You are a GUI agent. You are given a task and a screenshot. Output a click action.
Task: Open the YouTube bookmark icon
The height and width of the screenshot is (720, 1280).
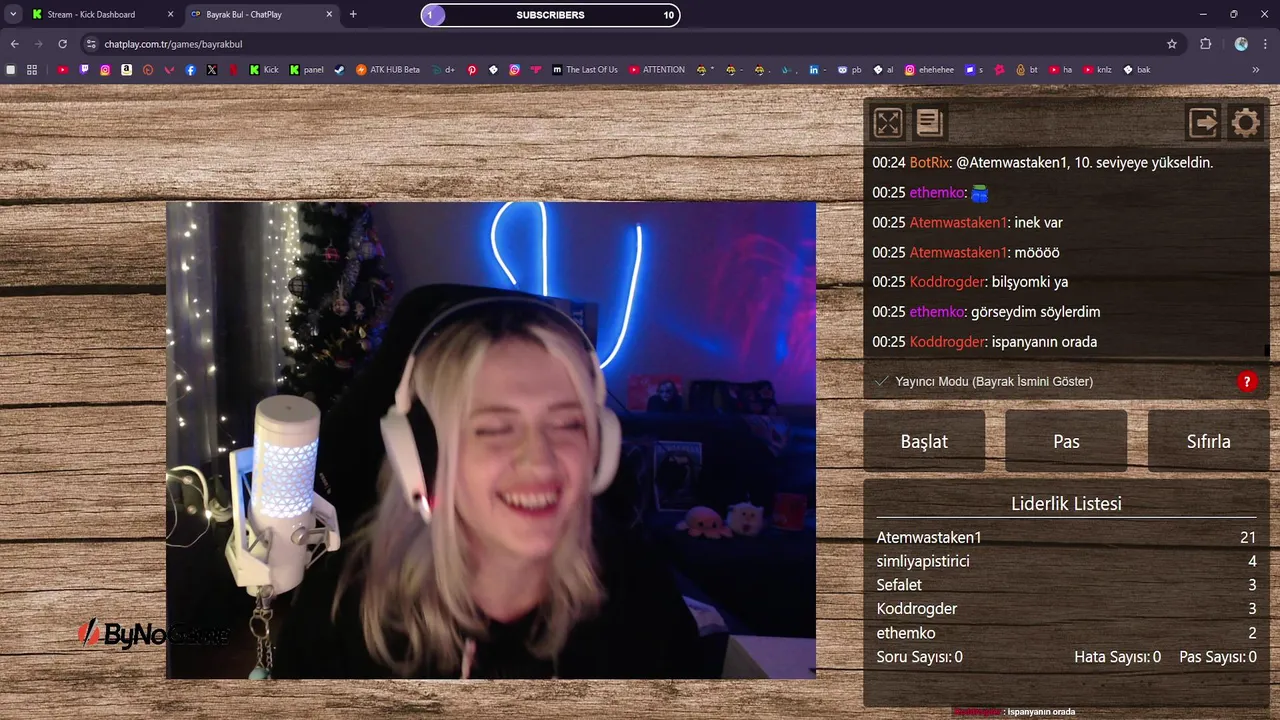coord(62,70)
